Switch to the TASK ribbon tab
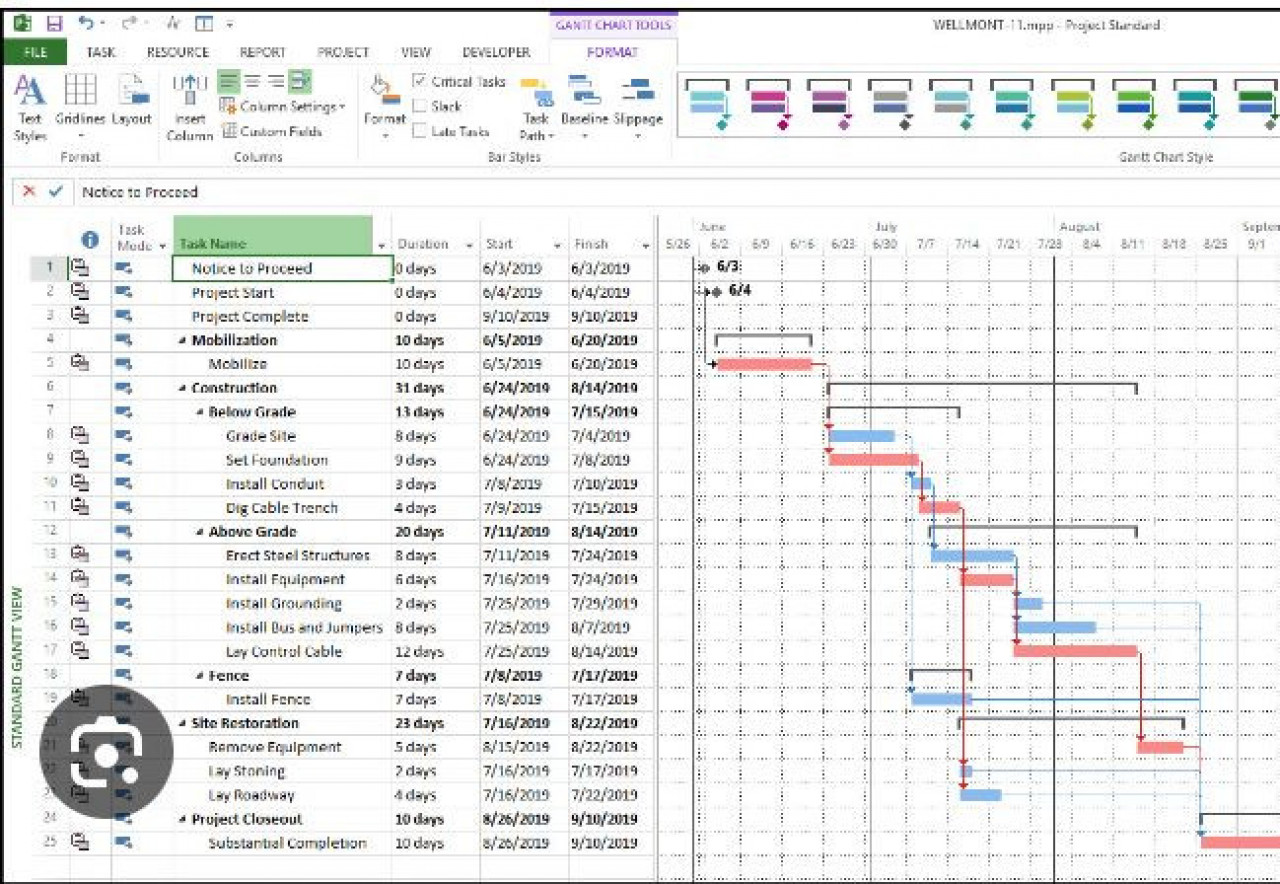The height and width of the screenshot is (884, 1280). pyautogui.click(x=101, y=52)
